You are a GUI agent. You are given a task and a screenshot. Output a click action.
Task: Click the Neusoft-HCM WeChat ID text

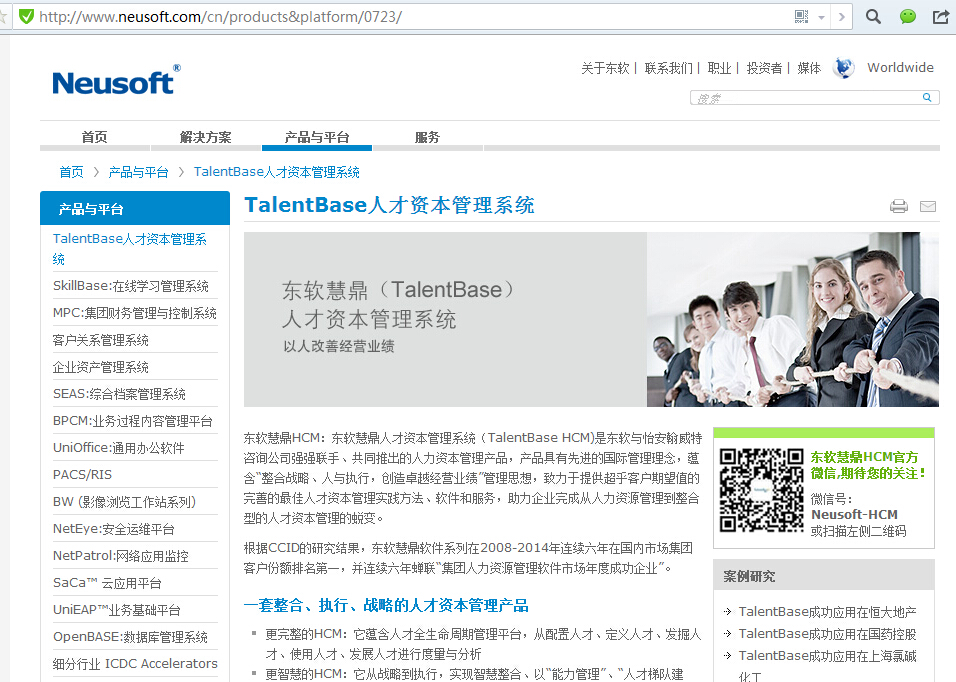point(854,514)
